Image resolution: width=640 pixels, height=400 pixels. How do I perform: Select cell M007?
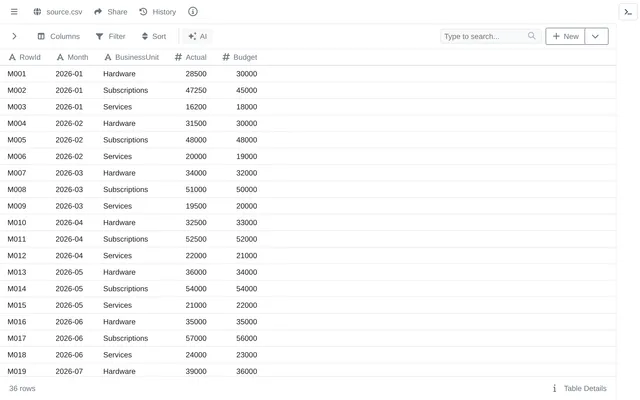[x=17, y=173]
